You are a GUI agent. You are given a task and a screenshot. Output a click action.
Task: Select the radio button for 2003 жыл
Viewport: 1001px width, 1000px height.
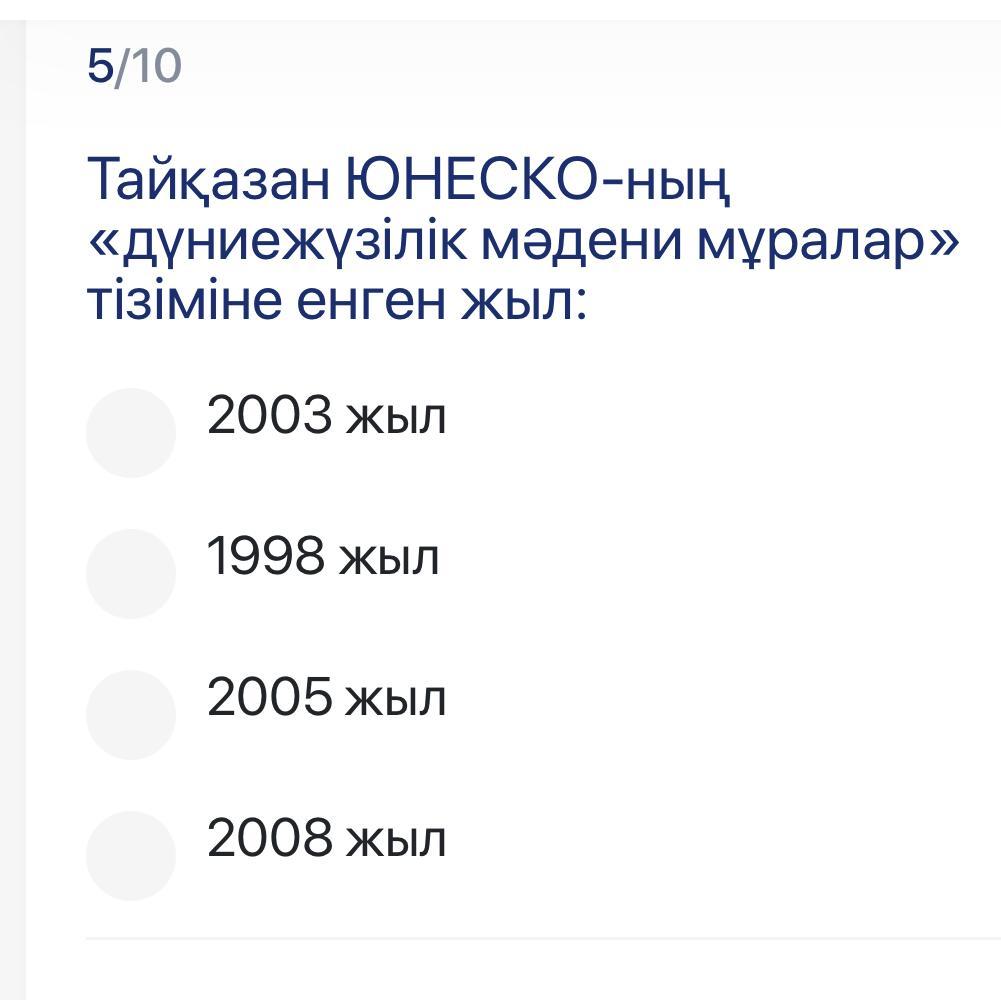131,432
